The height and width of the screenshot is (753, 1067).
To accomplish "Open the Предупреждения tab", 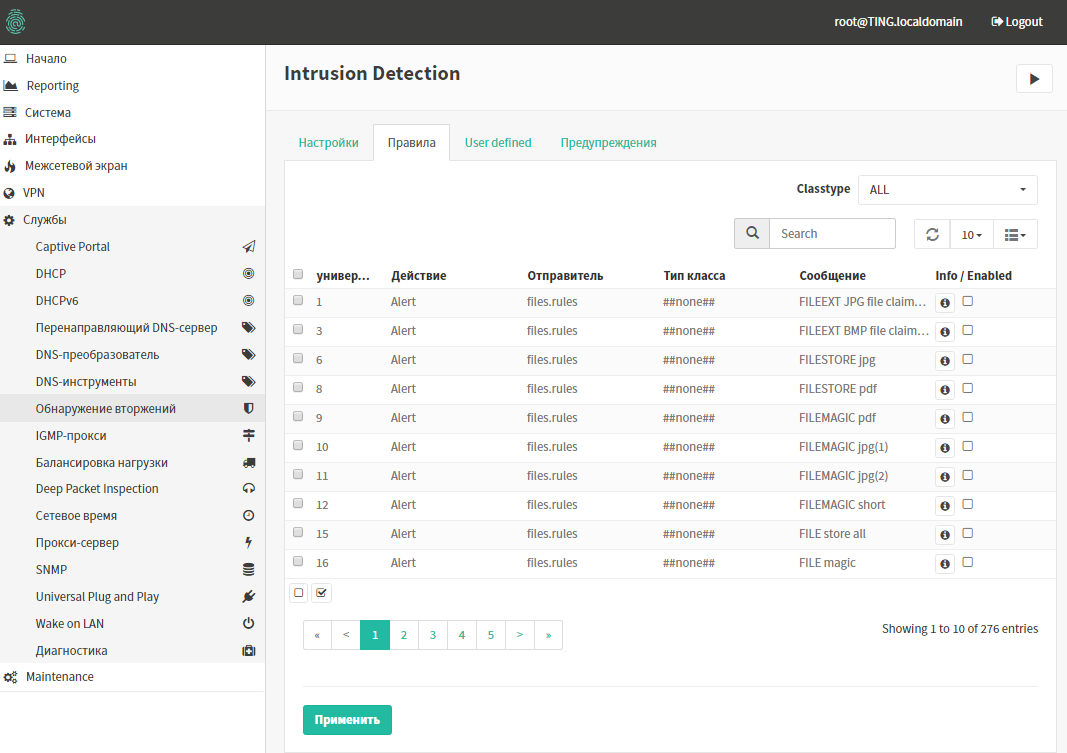I will coord(608,143).
